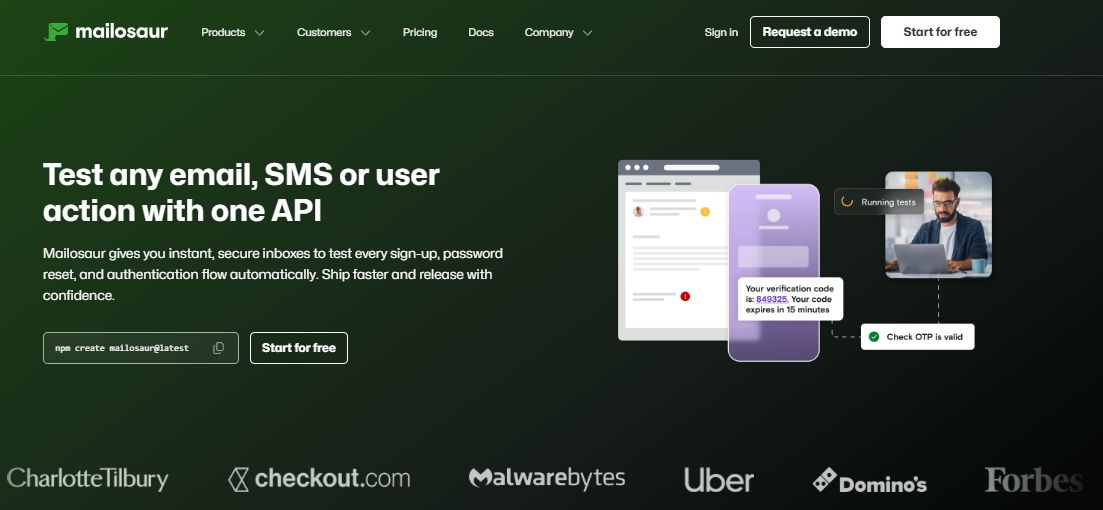Go to the Pricing page
Image resolution: width=1103 pixels, height=510 pixels.
coord(420,32)
